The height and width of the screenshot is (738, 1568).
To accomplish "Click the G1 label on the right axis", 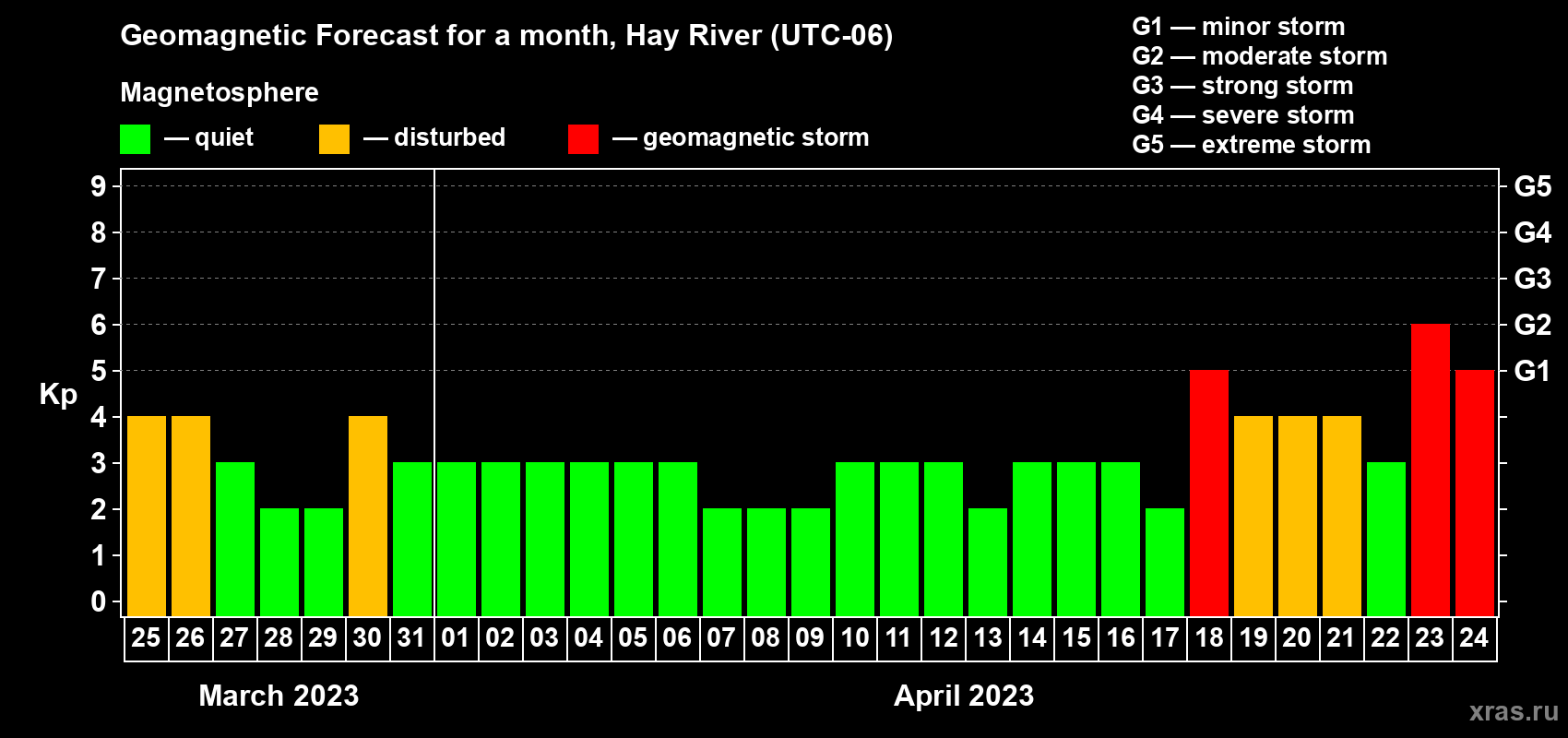I will 1533,371.
